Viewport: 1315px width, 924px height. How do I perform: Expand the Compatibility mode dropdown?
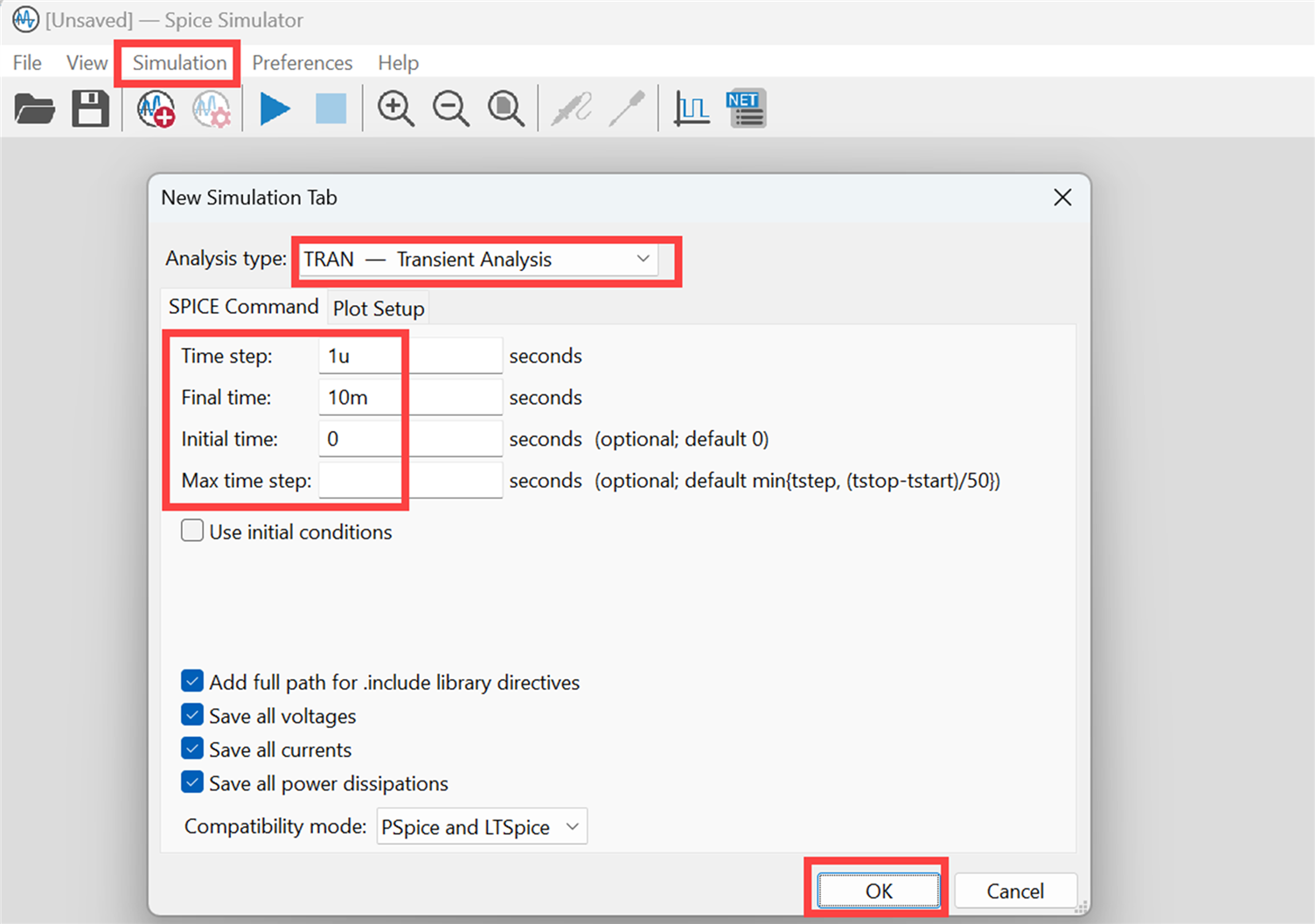point(481,826)
